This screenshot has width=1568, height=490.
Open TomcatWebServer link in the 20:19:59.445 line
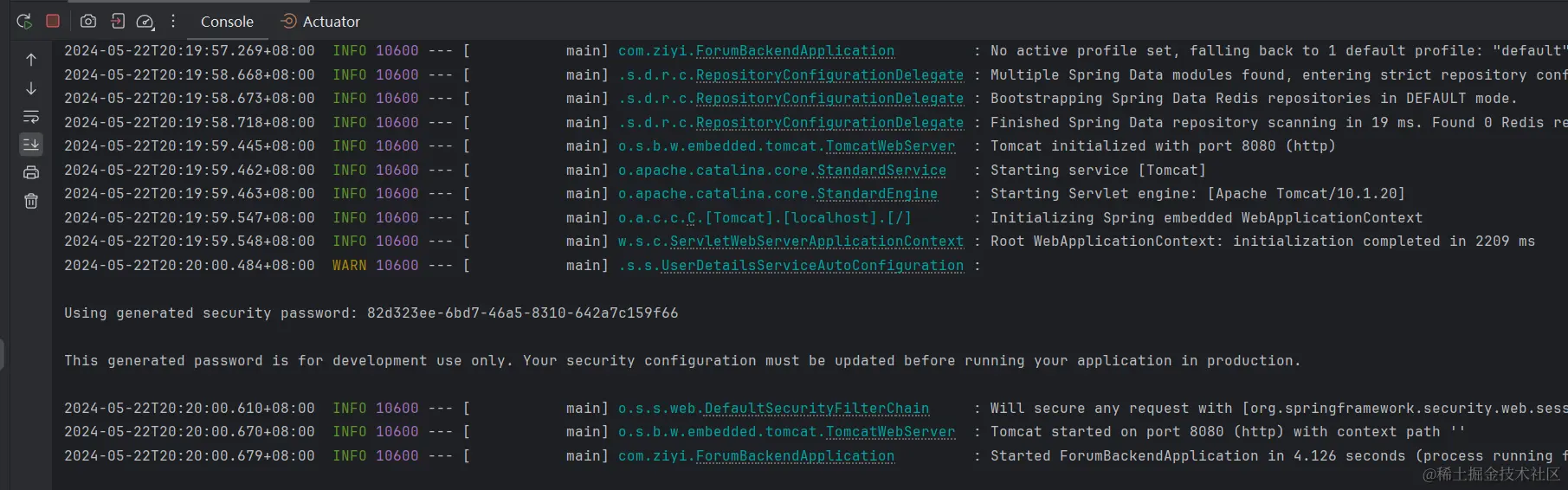(890, 146)
